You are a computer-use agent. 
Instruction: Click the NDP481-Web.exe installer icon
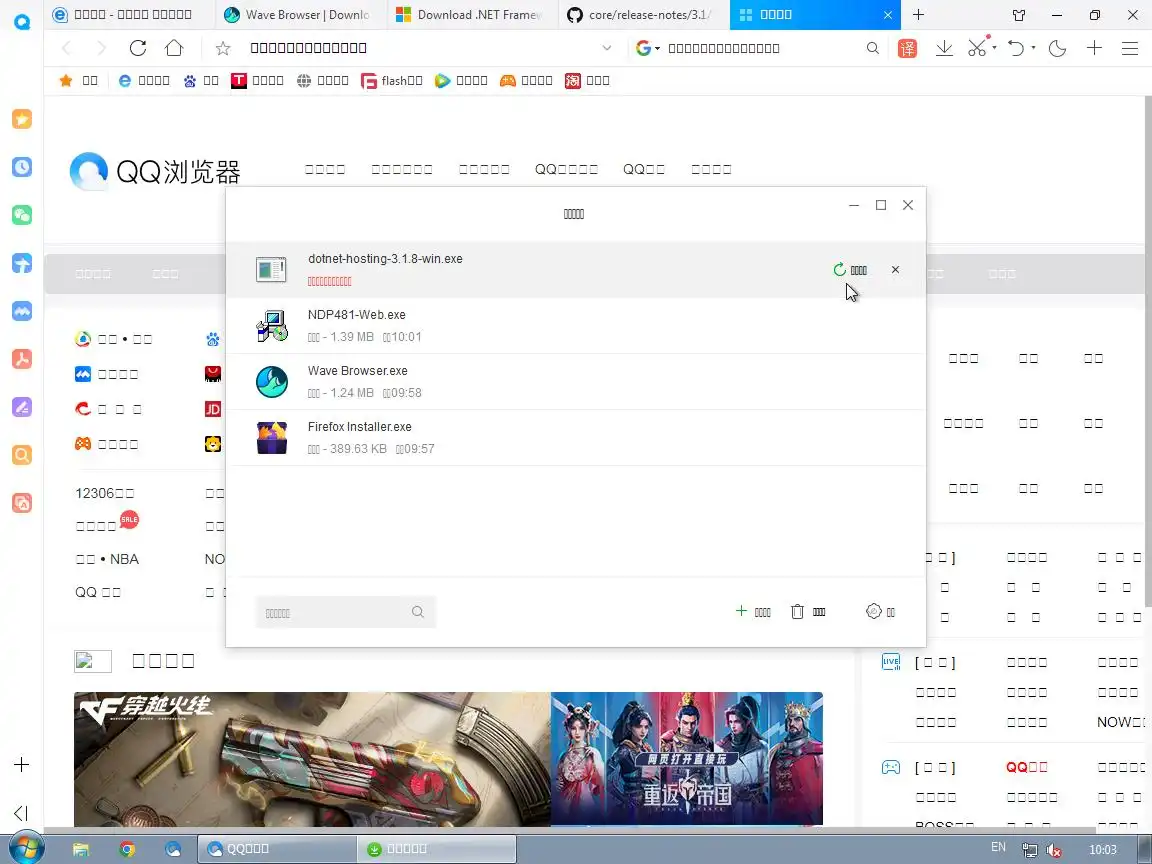(271, 326)
